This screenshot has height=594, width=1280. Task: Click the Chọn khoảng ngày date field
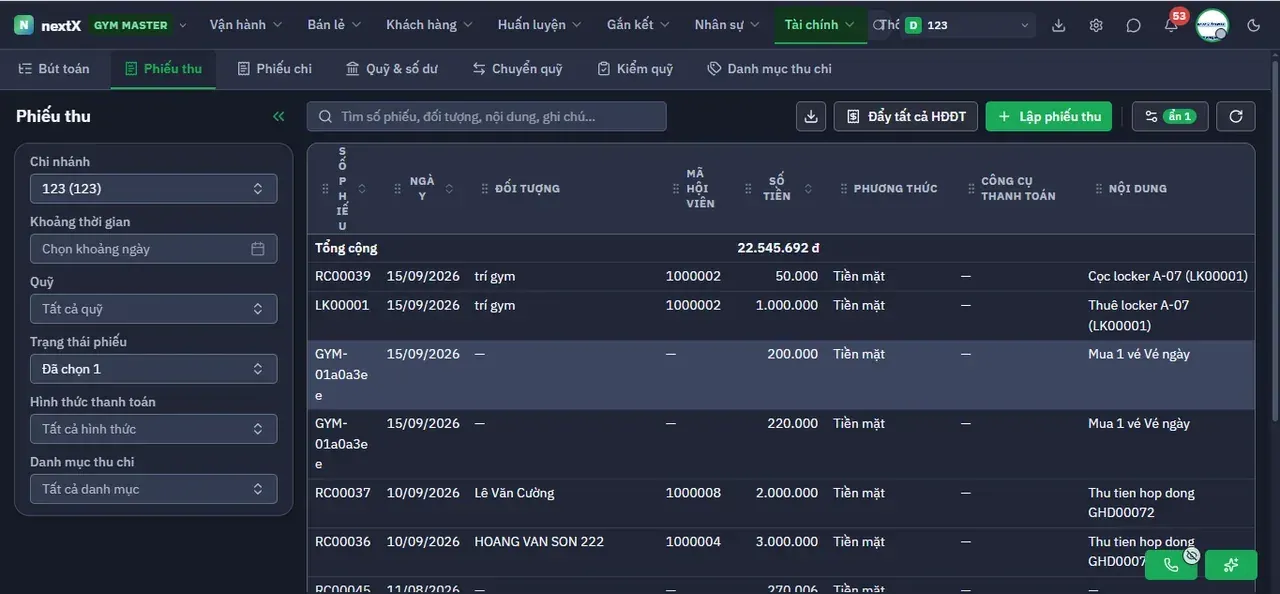[153, 249]
